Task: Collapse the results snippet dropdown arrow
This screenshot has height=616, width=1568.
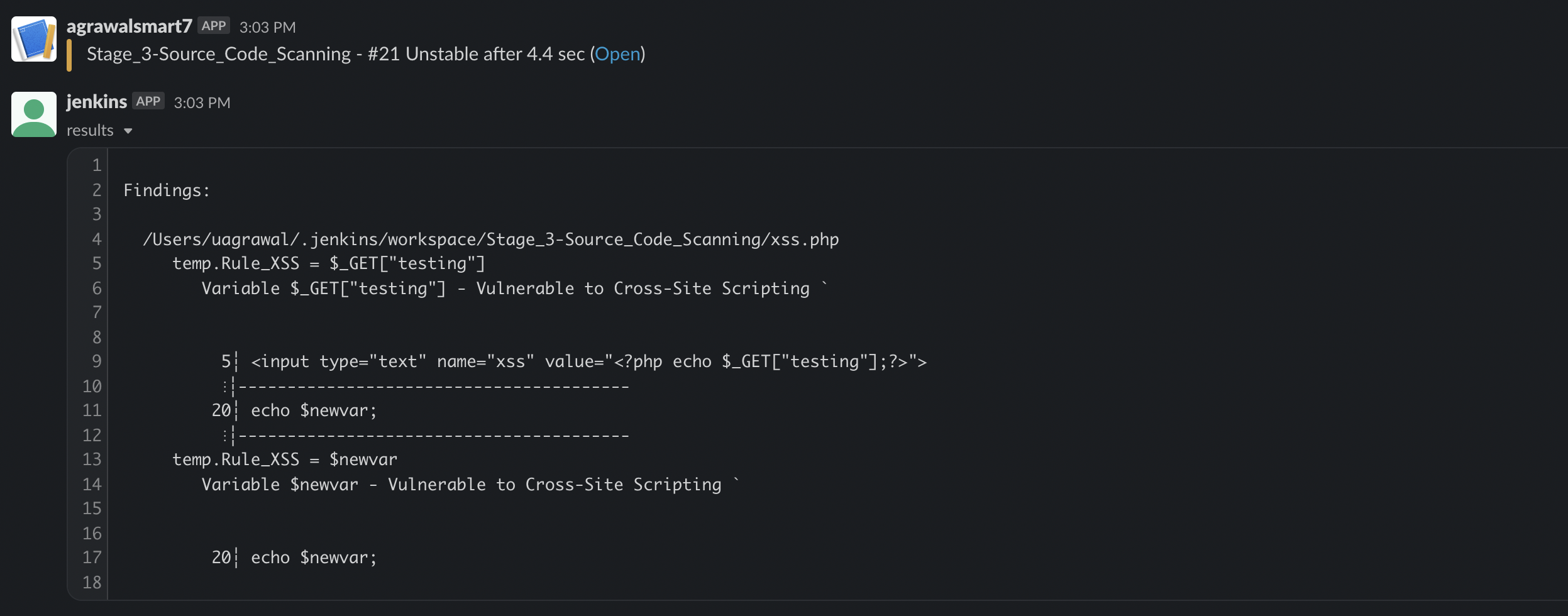Action: [128, 131]
